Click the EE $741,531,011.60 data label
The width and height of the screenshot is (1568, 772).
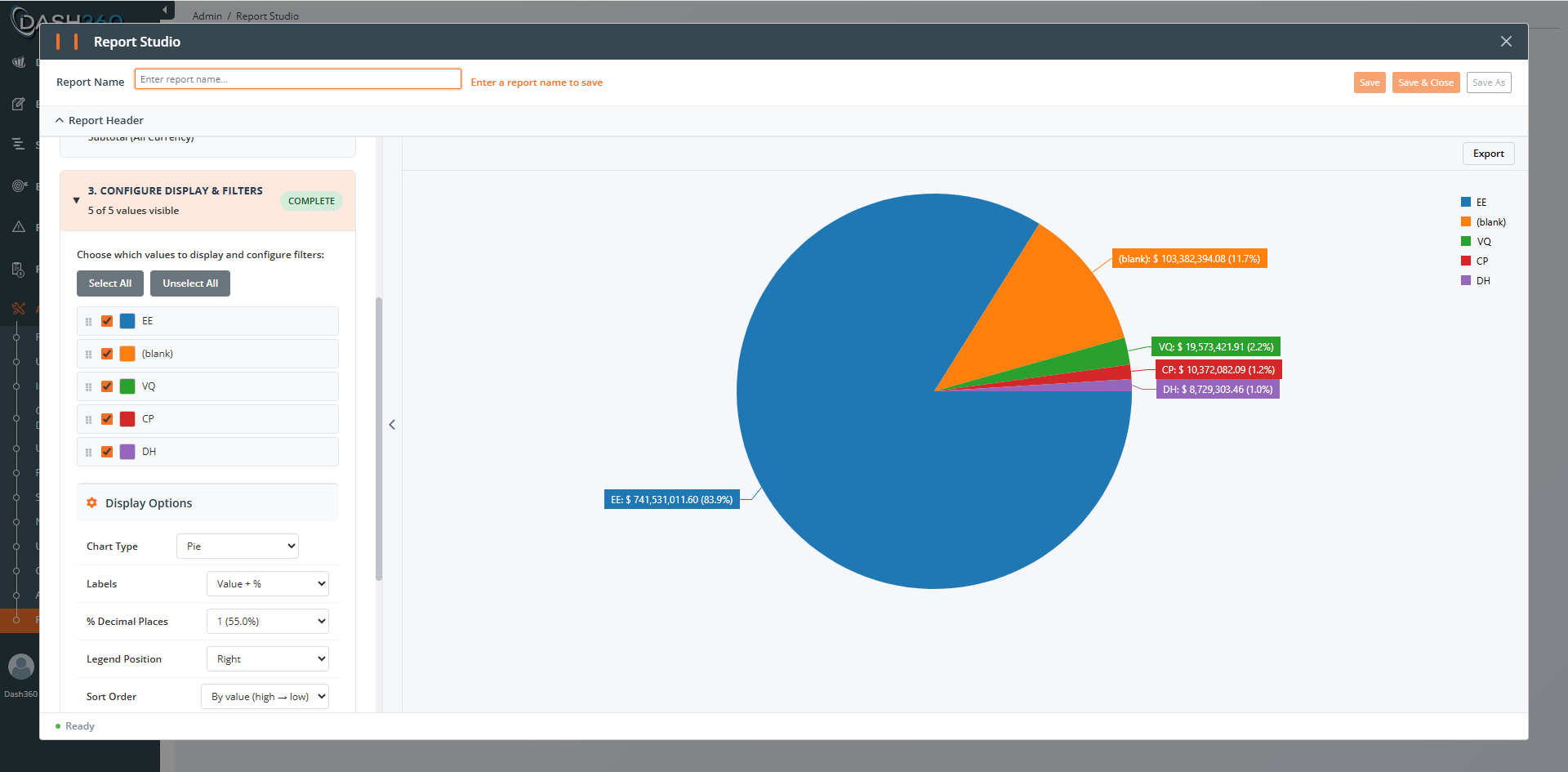click(x=672, y=500)
